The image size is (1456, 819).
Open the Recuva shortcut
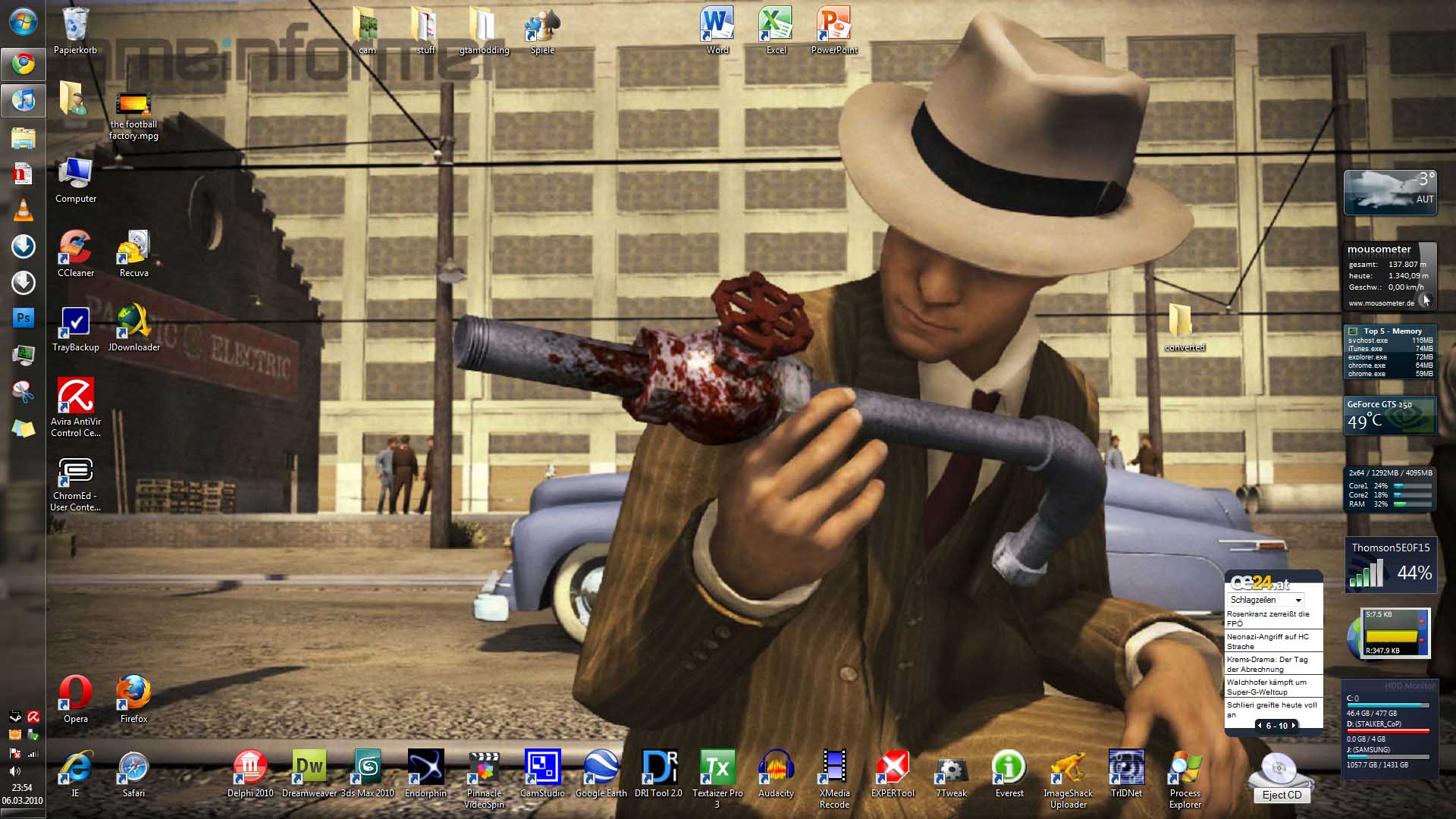click(134, 254)
